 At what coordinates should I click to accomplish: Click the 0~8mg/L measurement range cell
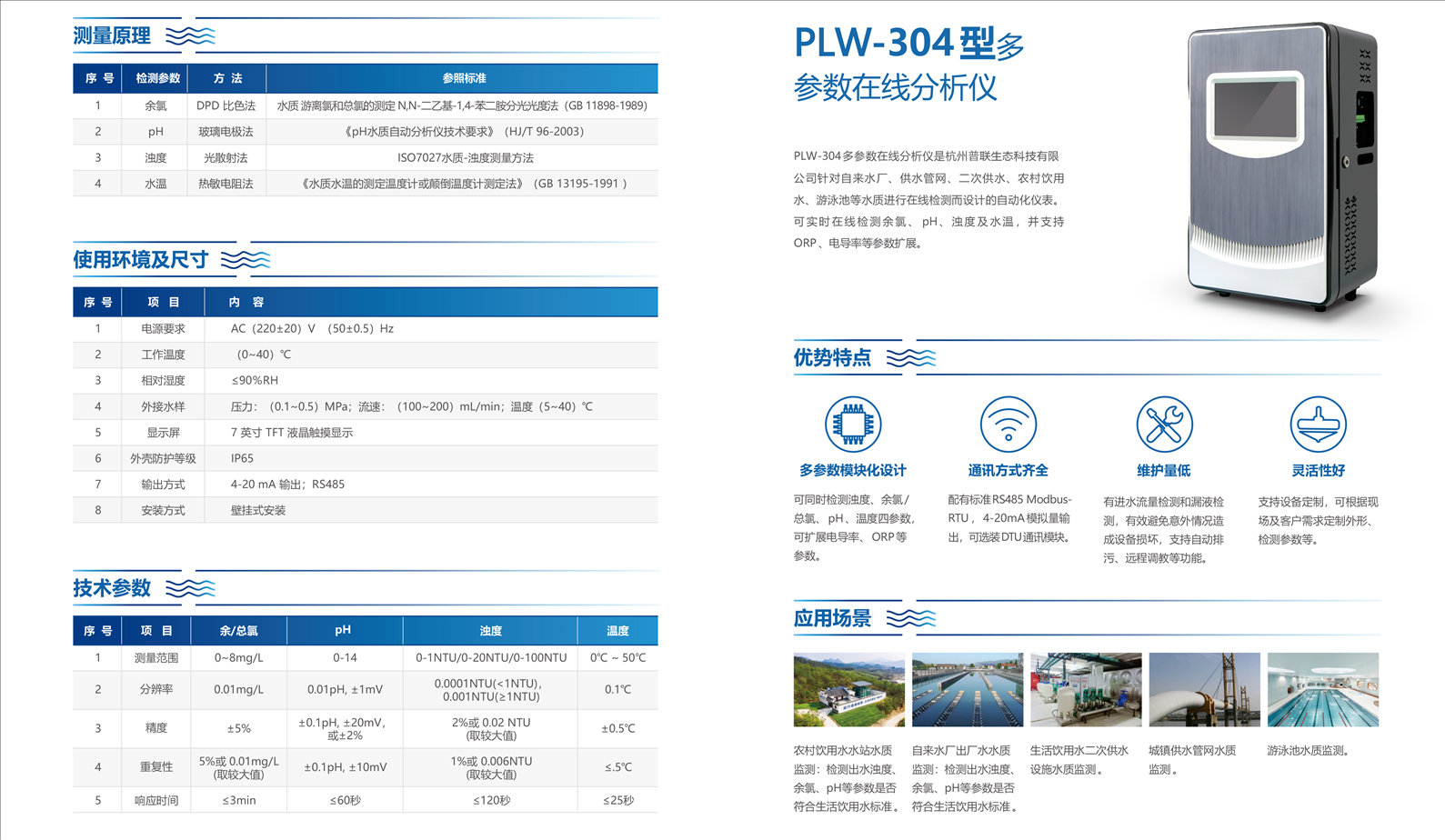tap(238, 657)
